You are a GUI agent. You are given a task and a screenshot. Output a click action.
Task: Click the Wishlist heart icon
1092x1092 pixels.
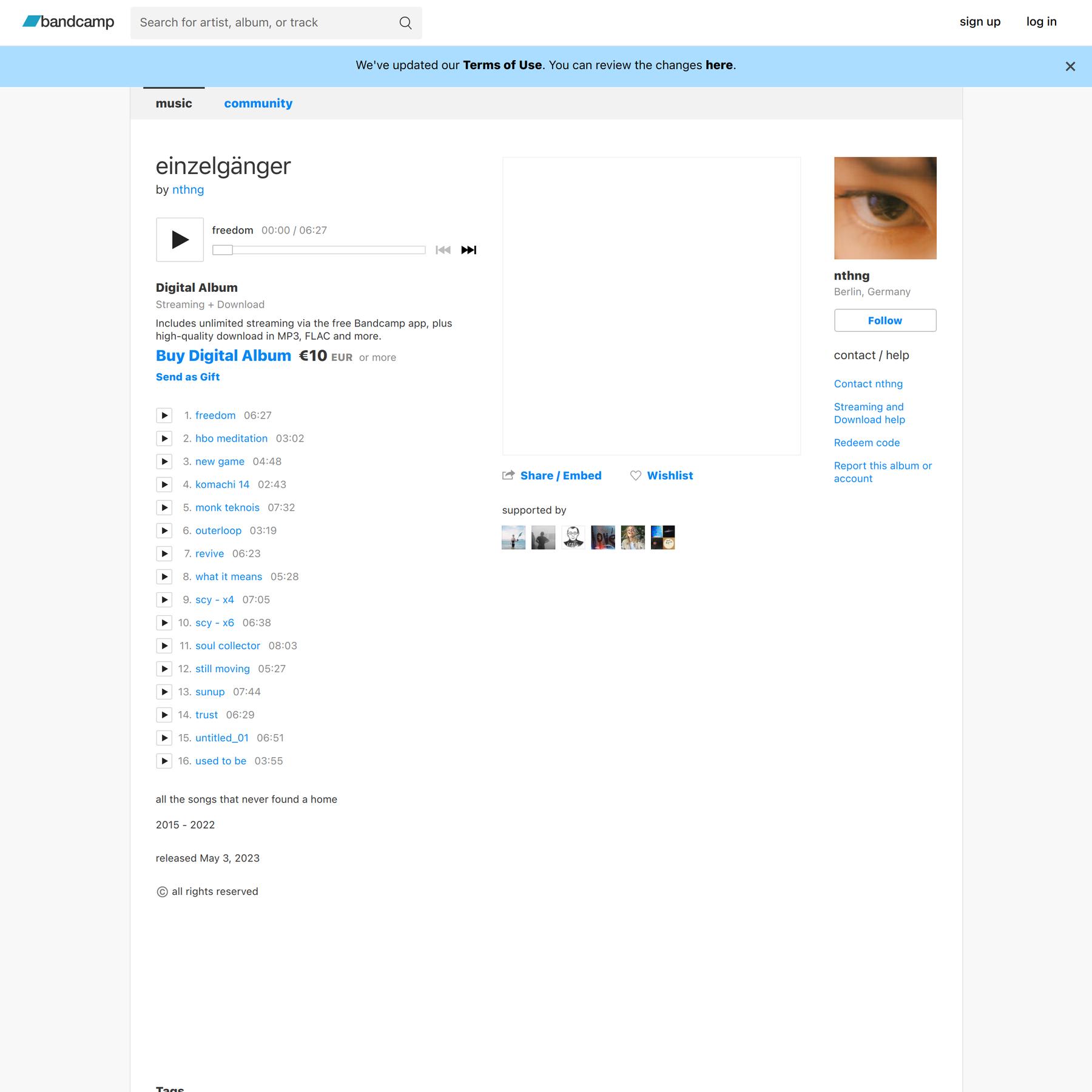click(x=636, y=476)
